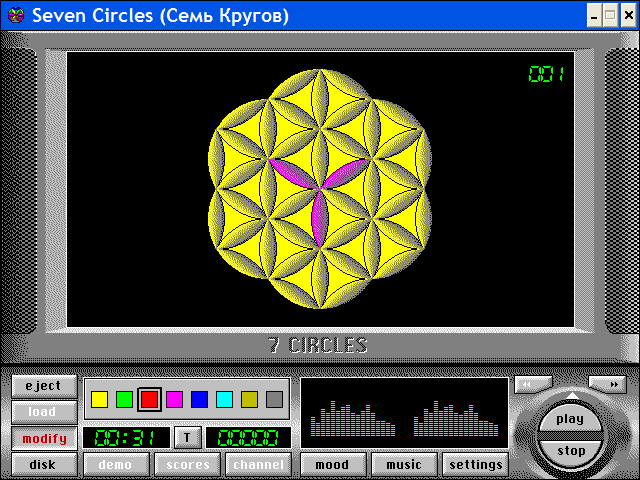Click the rewind arrows button
Image resolution: width=640 pixels, height=480 pixels.
pos(533,384)
